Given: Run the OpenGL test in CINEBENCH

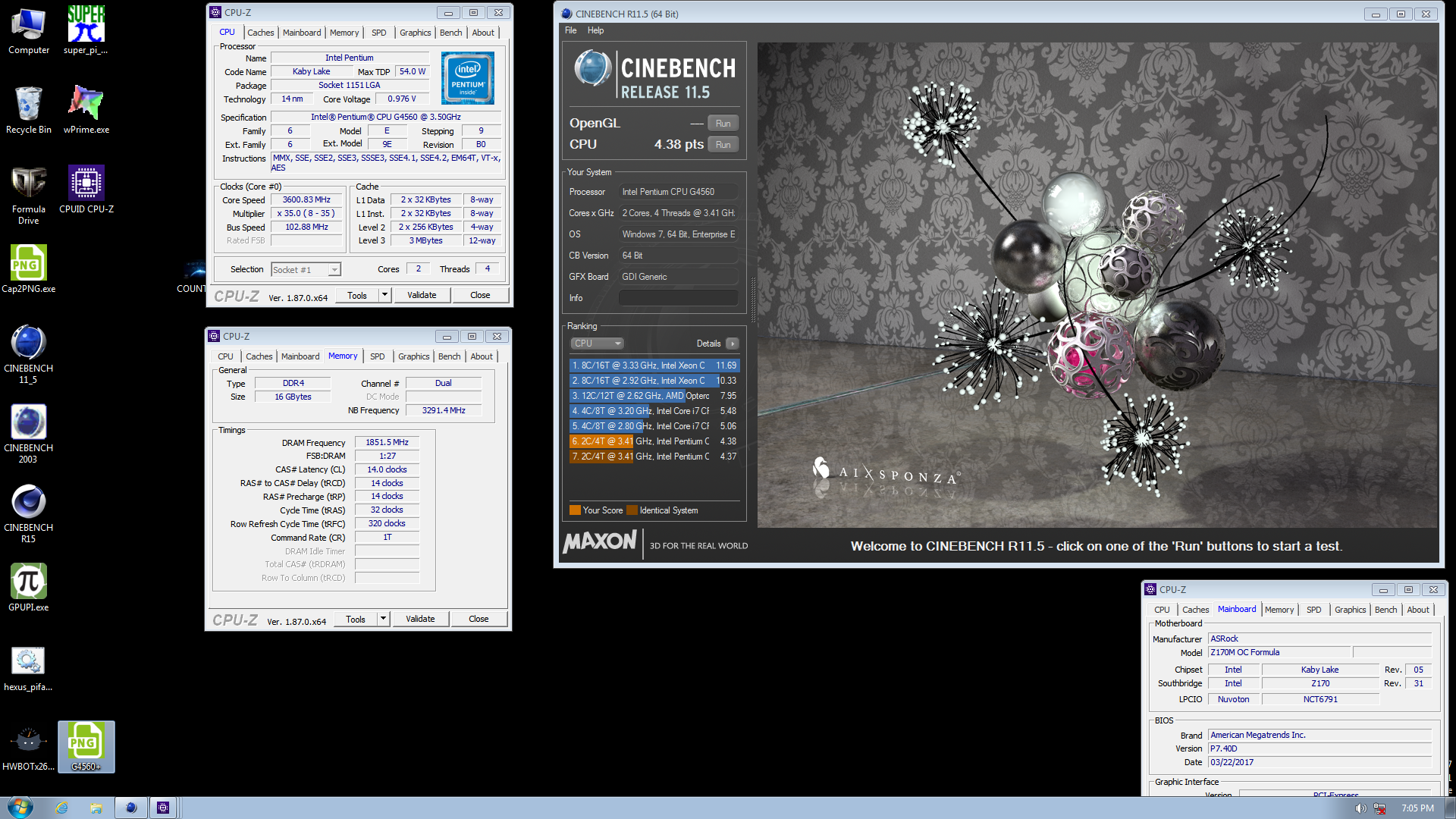Looking at the screenshot, I should coord(723,124).
